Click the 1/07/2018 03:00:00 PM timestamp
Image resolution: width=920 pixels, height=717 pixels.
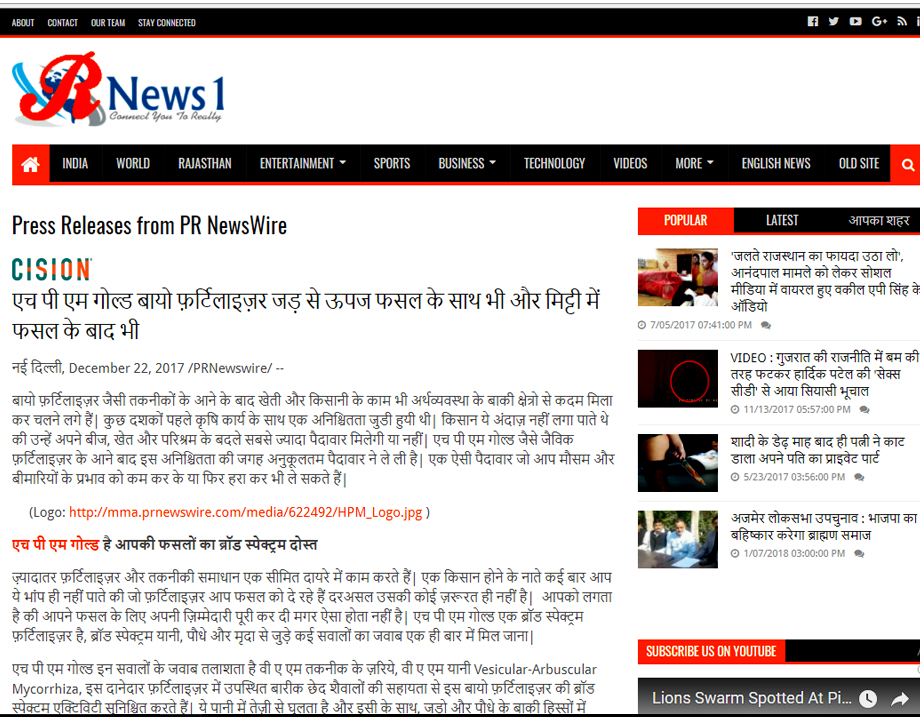pyautogui.click(x=794, y=553)
